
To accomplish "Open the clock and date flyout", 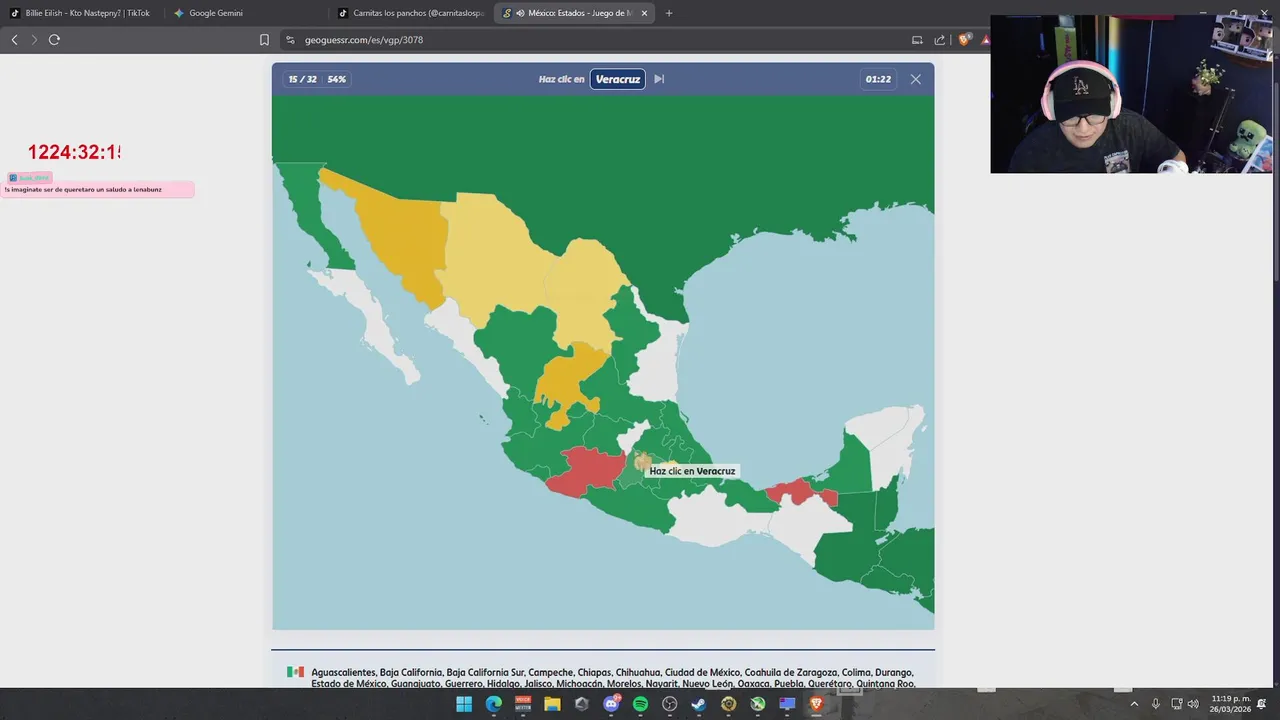I will click(x=1231, y=704).
